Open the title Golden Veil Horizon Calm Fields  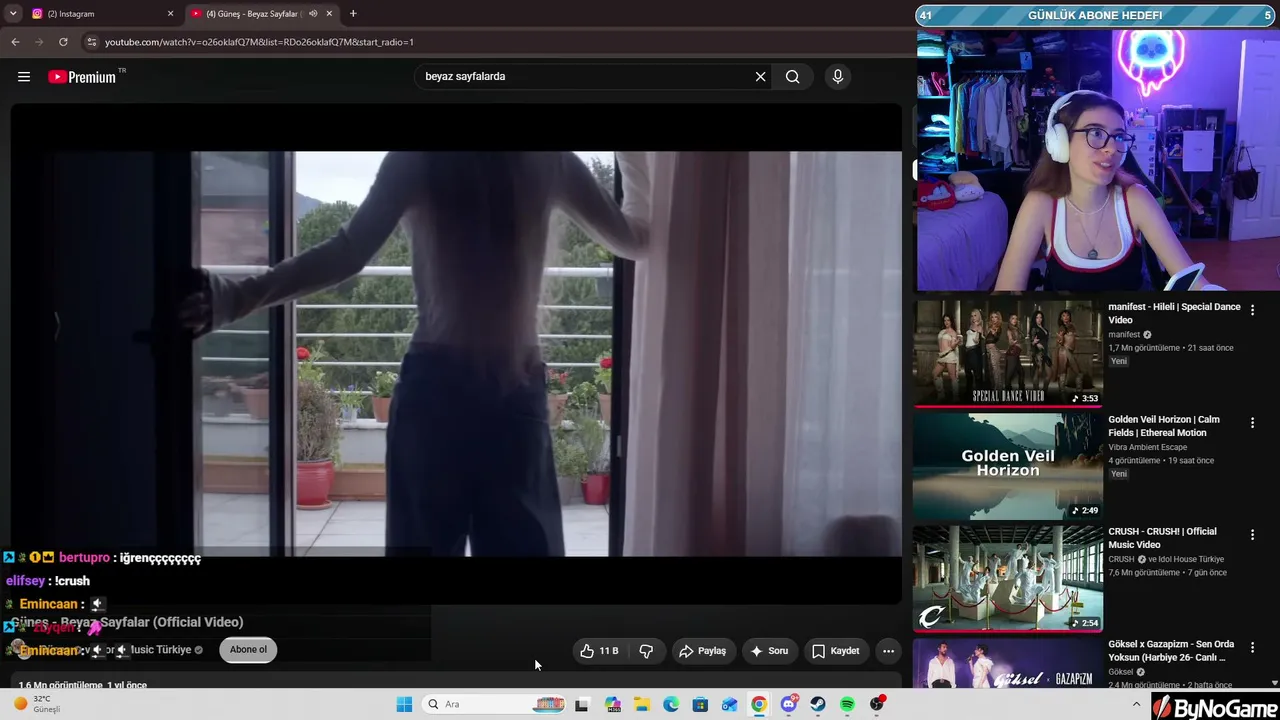tap(1164, 426)
